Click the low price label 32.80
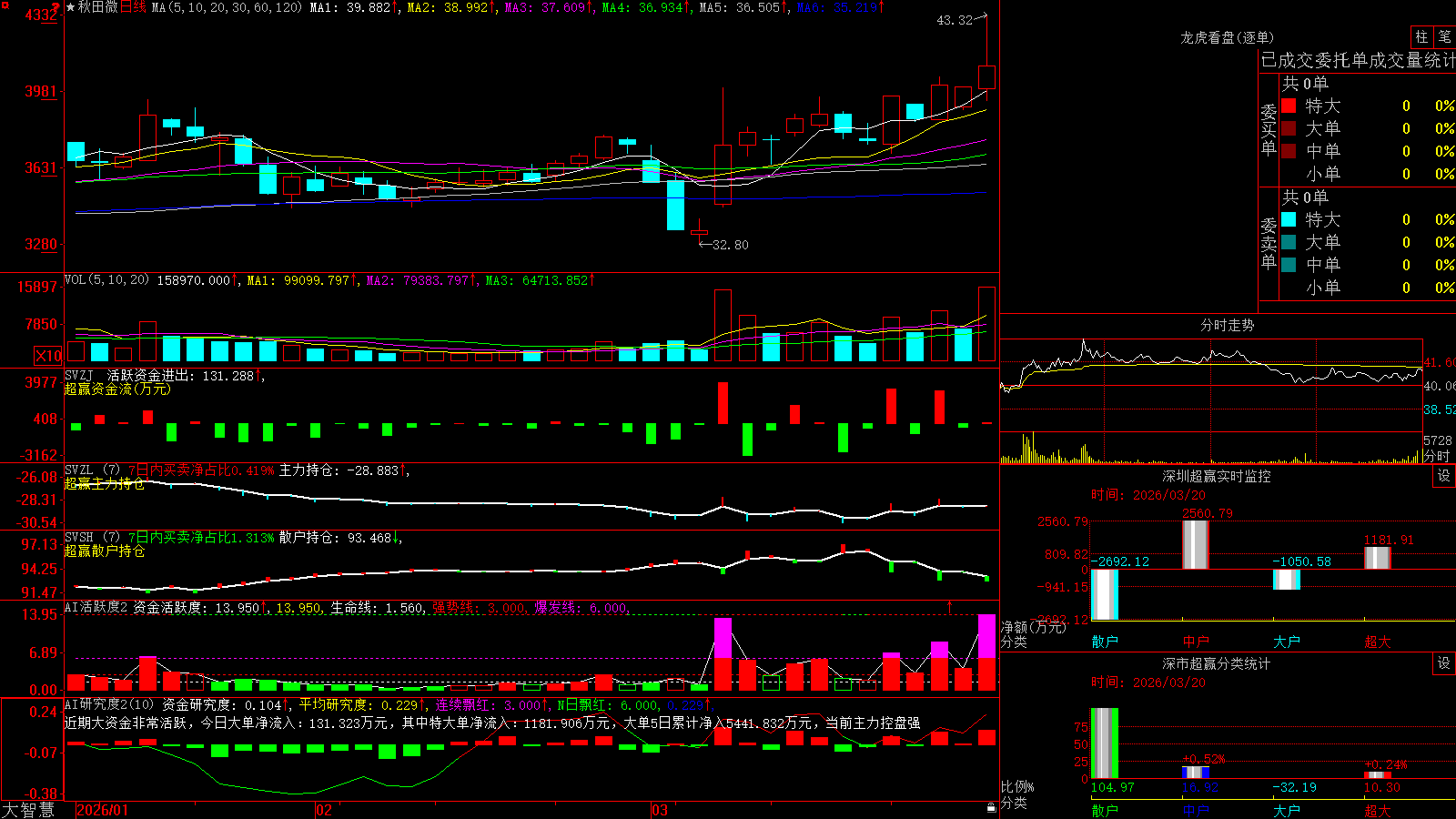This screenshot has width=1456, height=819. point(731,245)
